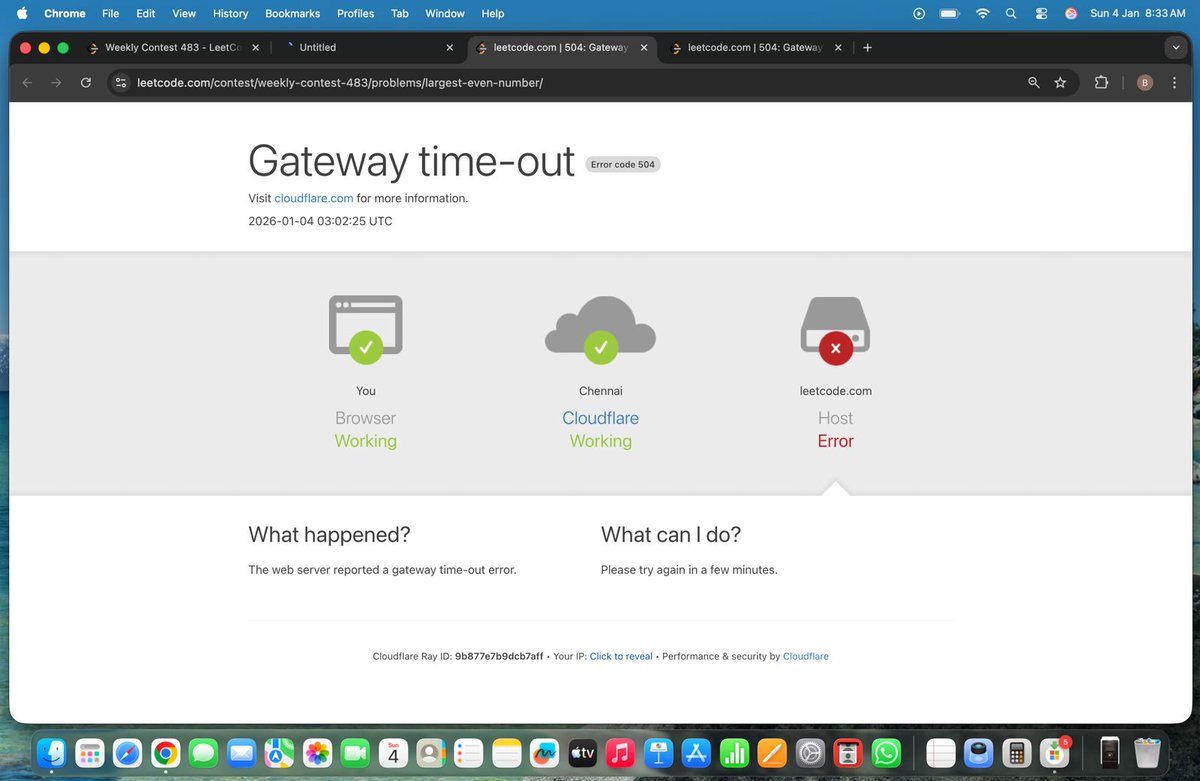The height and width of the screenshot is (781, 1200).
Task: Open Safari from the Dock
Action: 128,752
